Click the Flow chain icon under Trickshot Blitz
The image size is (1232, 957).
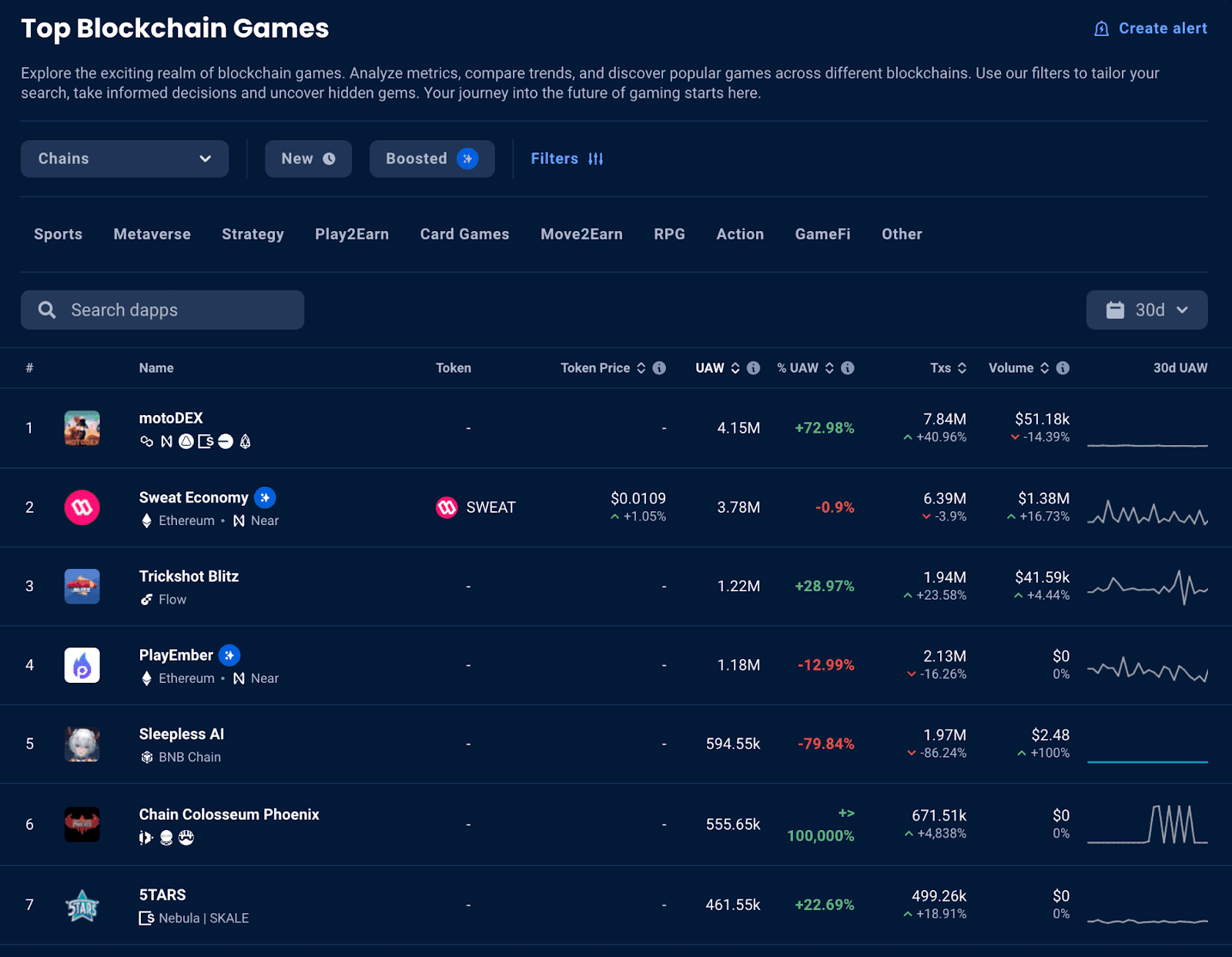coord(146,600)
